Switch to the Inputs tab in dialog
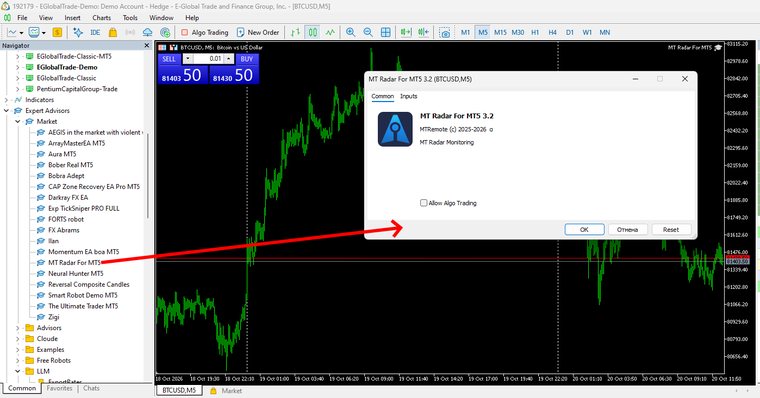The image size is (760, 398). tap(409, 96)
